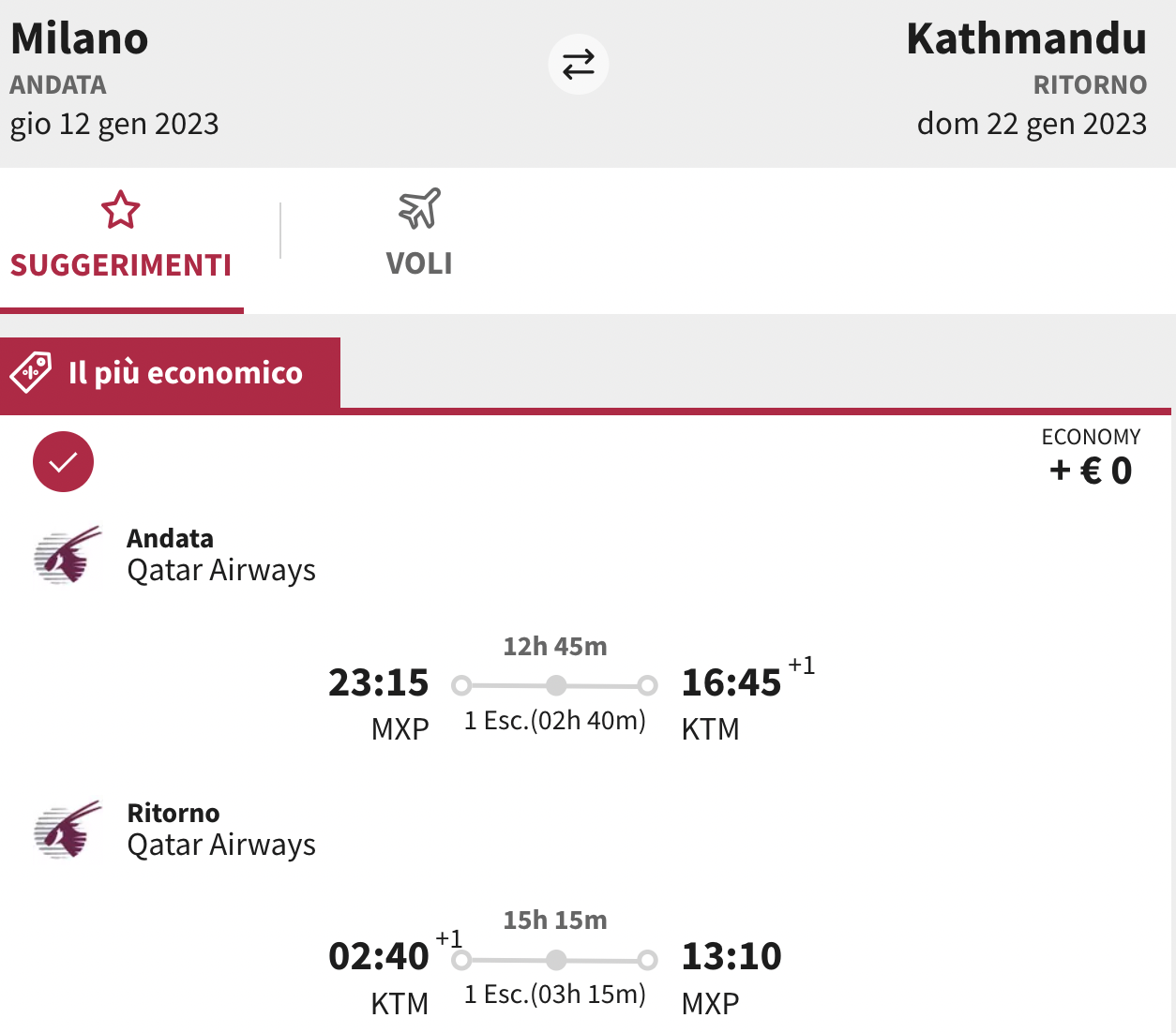
Task: Swap origin and destination with arrows icon
Action: click(579, 65)
